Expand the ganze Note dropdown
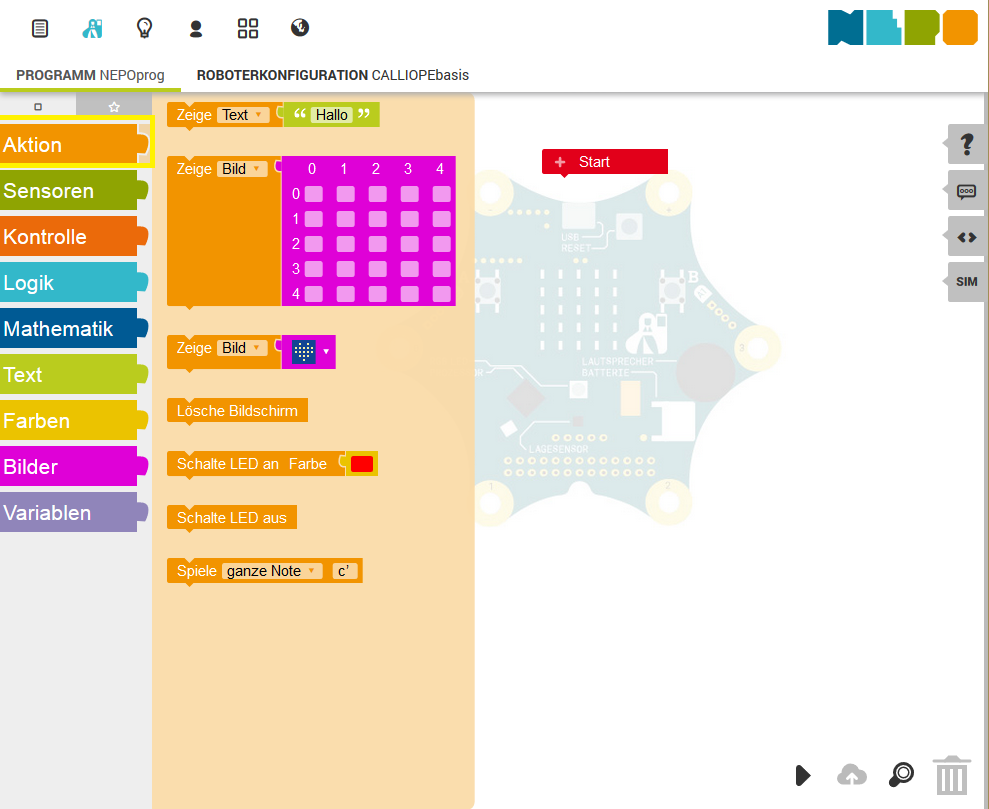Screen dimensions: 989x809 [272, 571]
